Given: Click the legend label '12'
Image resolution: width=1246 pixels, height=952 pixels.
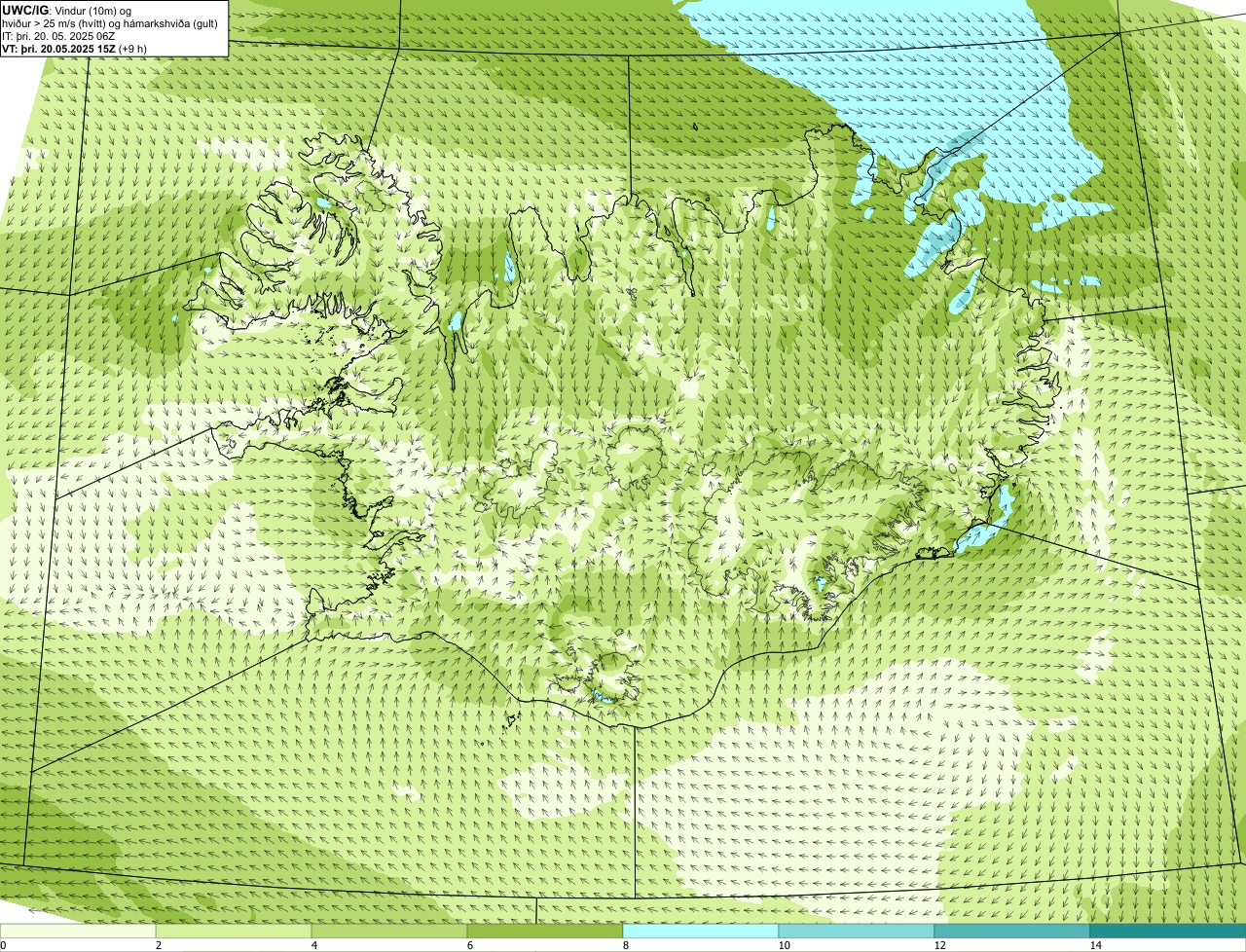Looking at the screenshot, I should tap(939, 945).
